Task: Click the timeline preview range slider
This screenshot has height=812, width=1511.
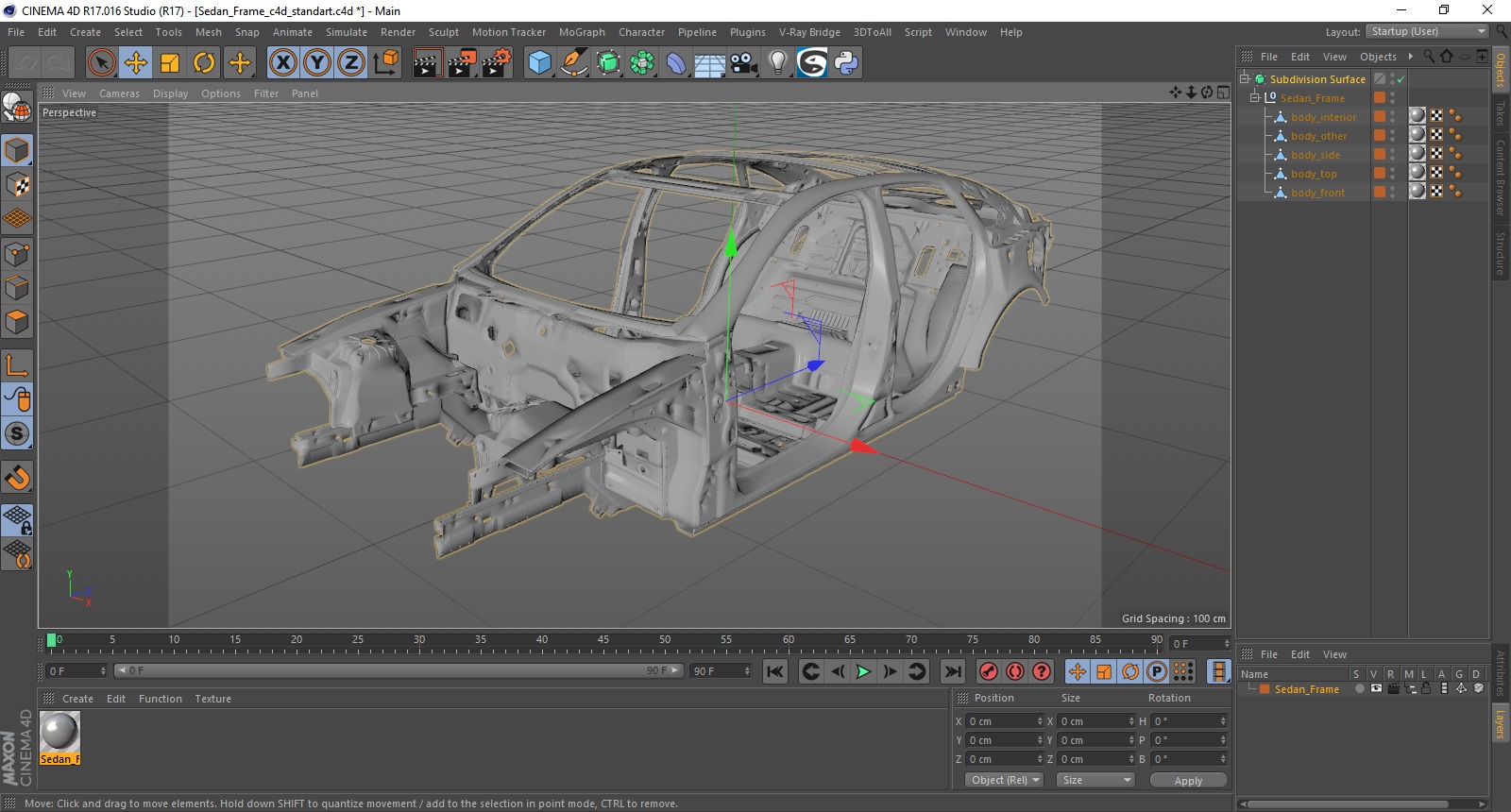Action: (399, 670)
